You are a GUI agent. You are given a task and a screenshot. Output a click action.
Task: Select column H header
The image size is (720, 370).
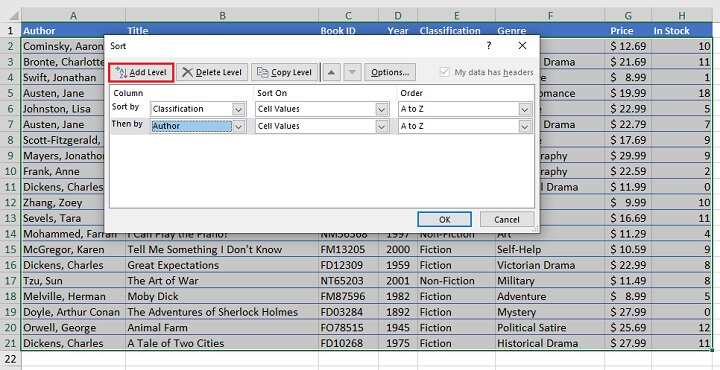[x=682, y=16]
